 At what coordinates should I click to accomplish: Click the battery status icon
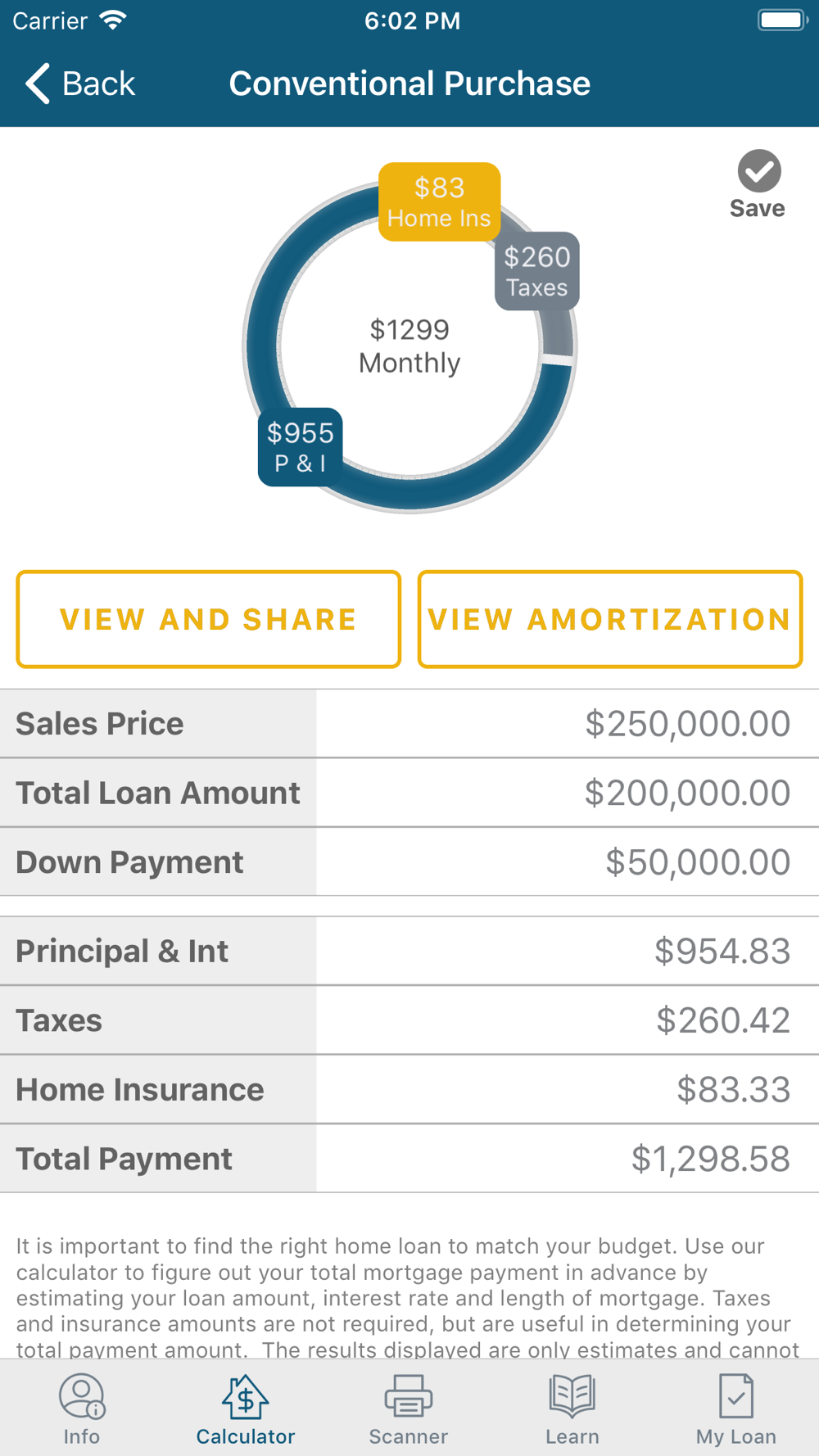click(783, 20)
